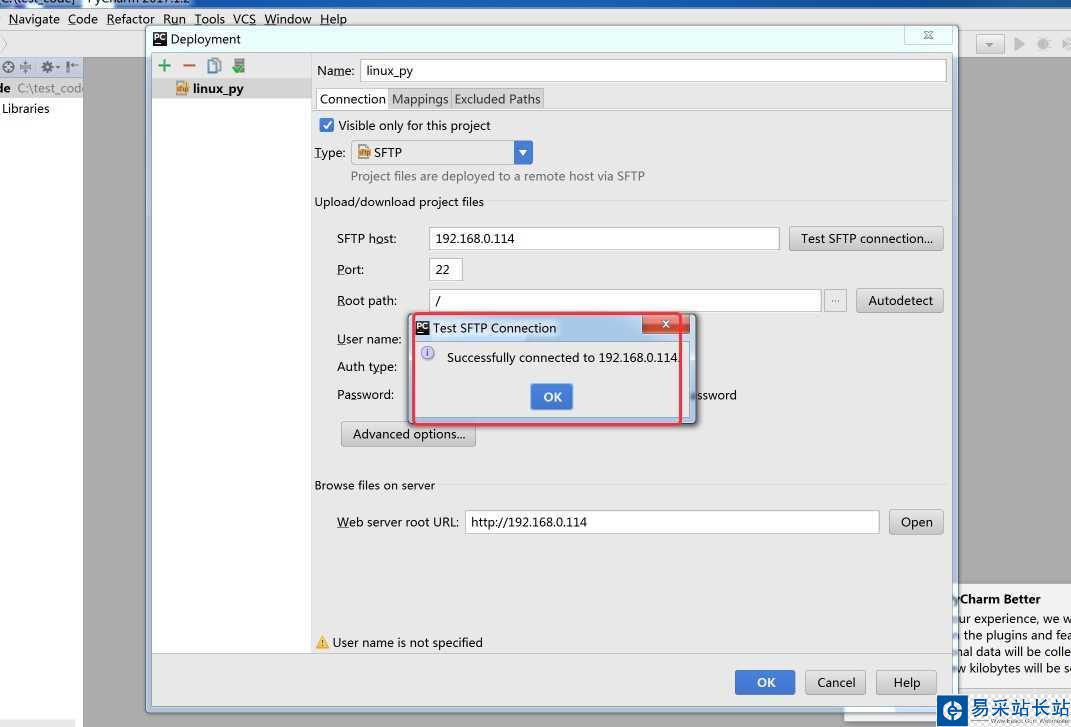Click the linux_py server SFTP icon
Image resolution: width=1071 pixels, height=727 pixels.
(182, 88)
